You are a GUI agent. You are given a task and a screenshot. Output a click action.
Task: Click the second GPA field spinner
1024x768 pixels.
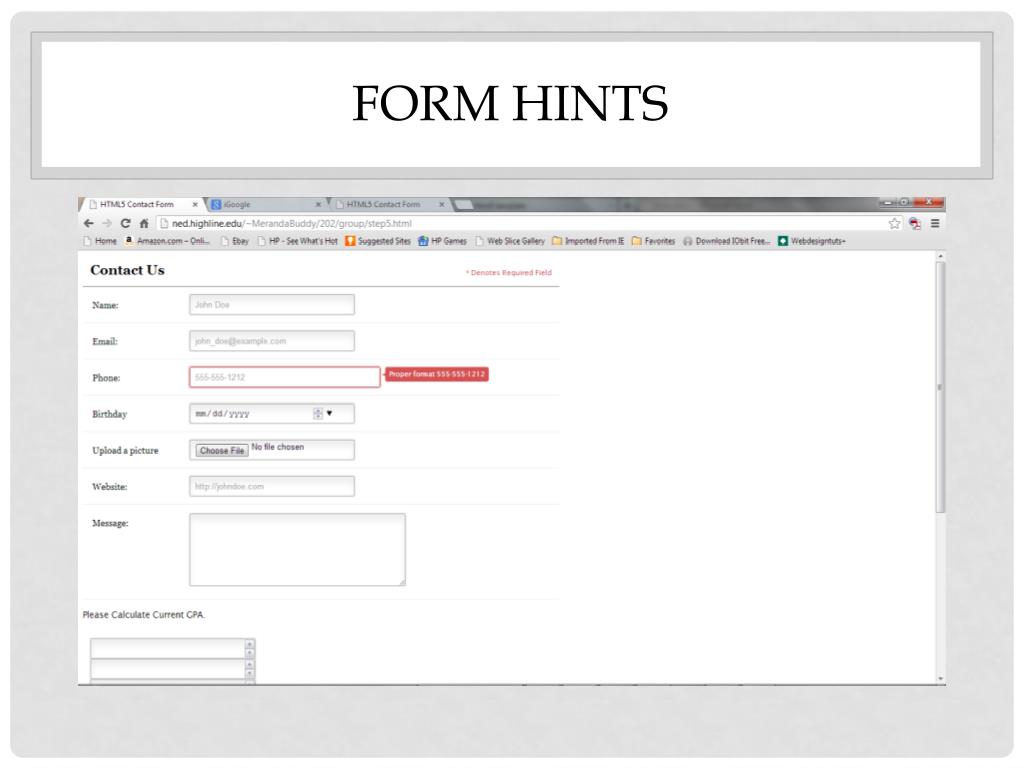click(249, 669)
